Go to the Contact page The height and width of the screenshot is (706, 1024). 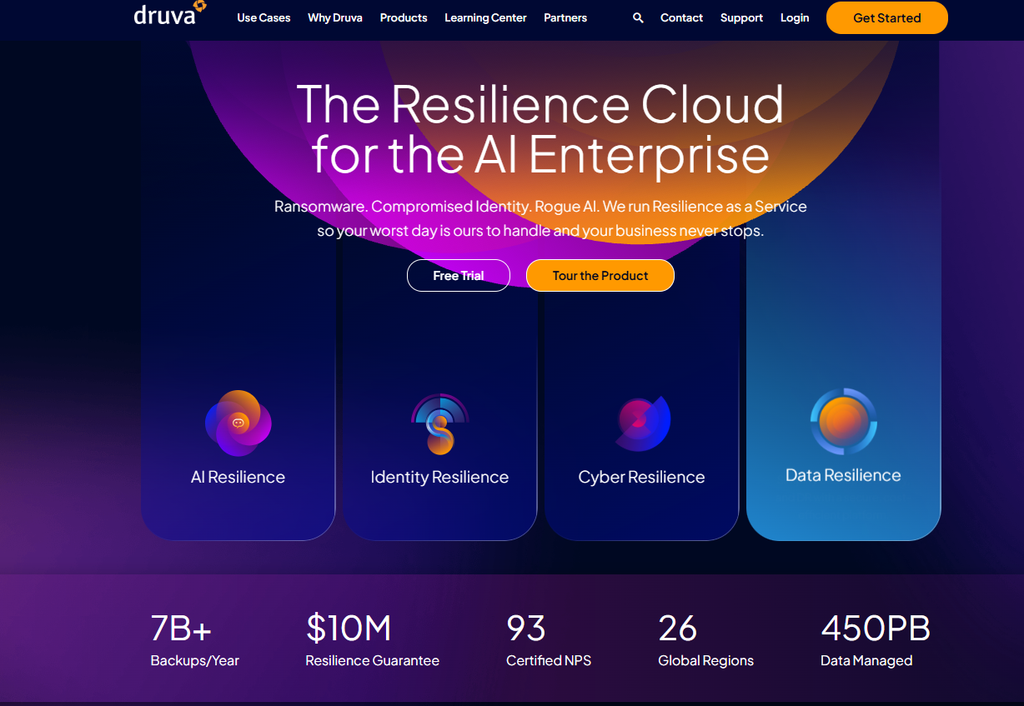click(681, 18)
